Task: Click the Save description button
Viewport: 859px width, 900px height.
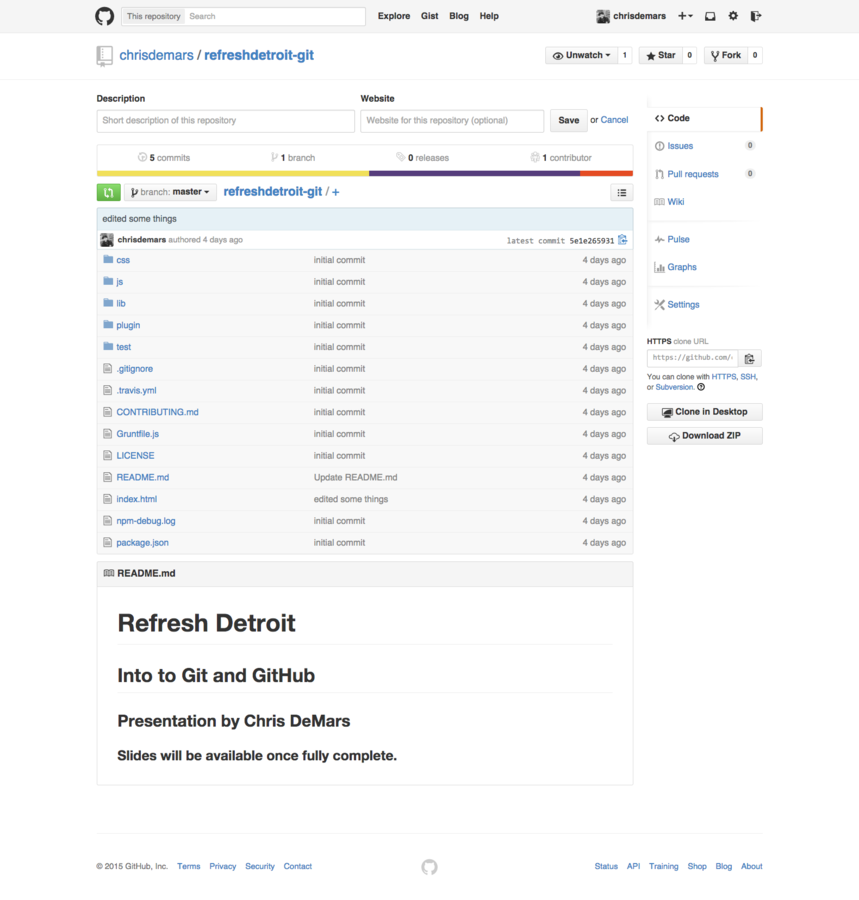Action: pos(569,121)
